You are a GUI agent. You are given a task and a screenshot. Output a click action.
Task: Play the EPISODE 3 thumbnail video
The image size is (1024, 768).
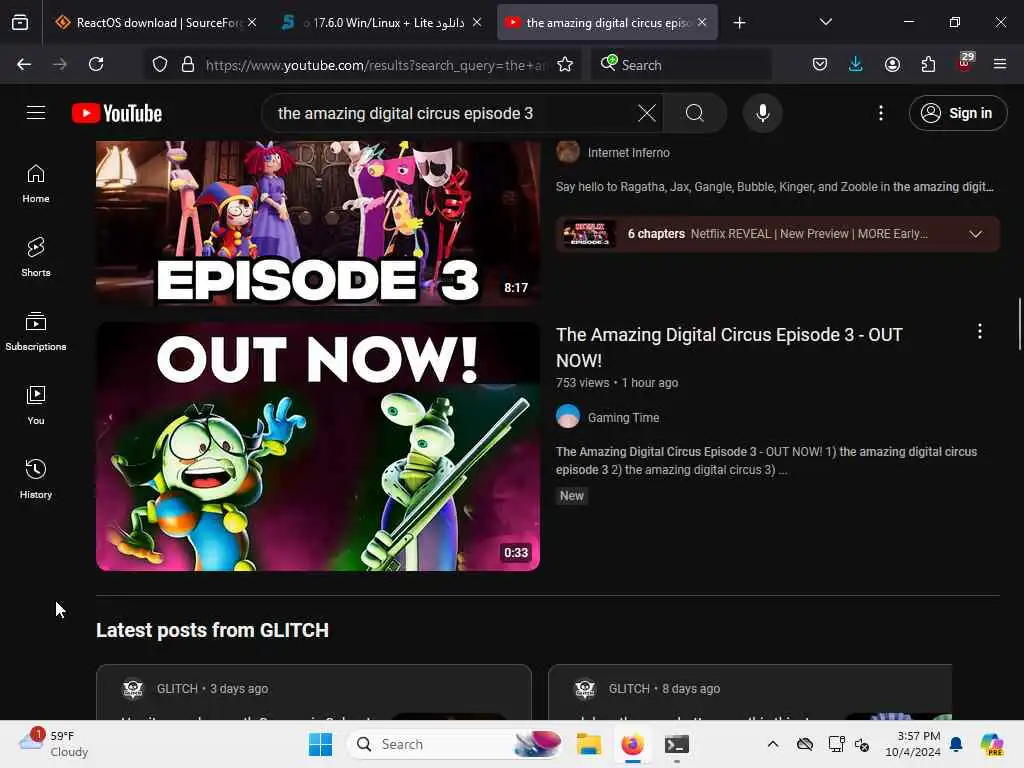tap(318, 223)
